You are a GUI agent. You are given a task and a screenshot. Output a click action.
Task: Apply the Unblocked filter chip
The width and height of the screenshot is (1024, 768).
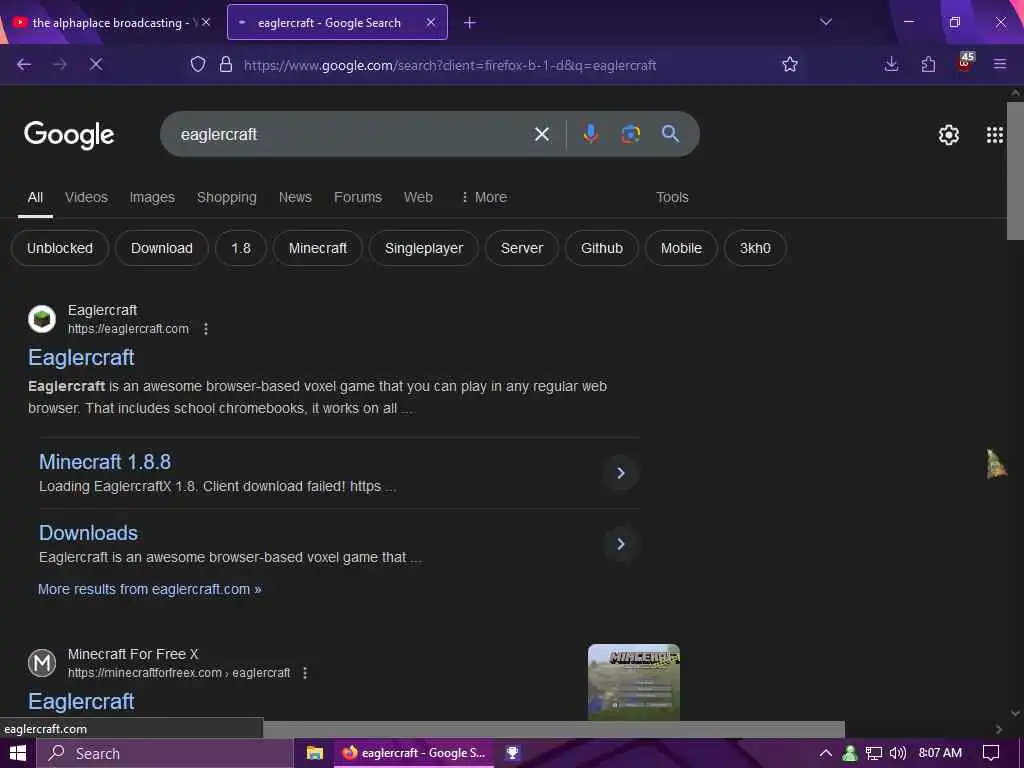click(59, 248)
